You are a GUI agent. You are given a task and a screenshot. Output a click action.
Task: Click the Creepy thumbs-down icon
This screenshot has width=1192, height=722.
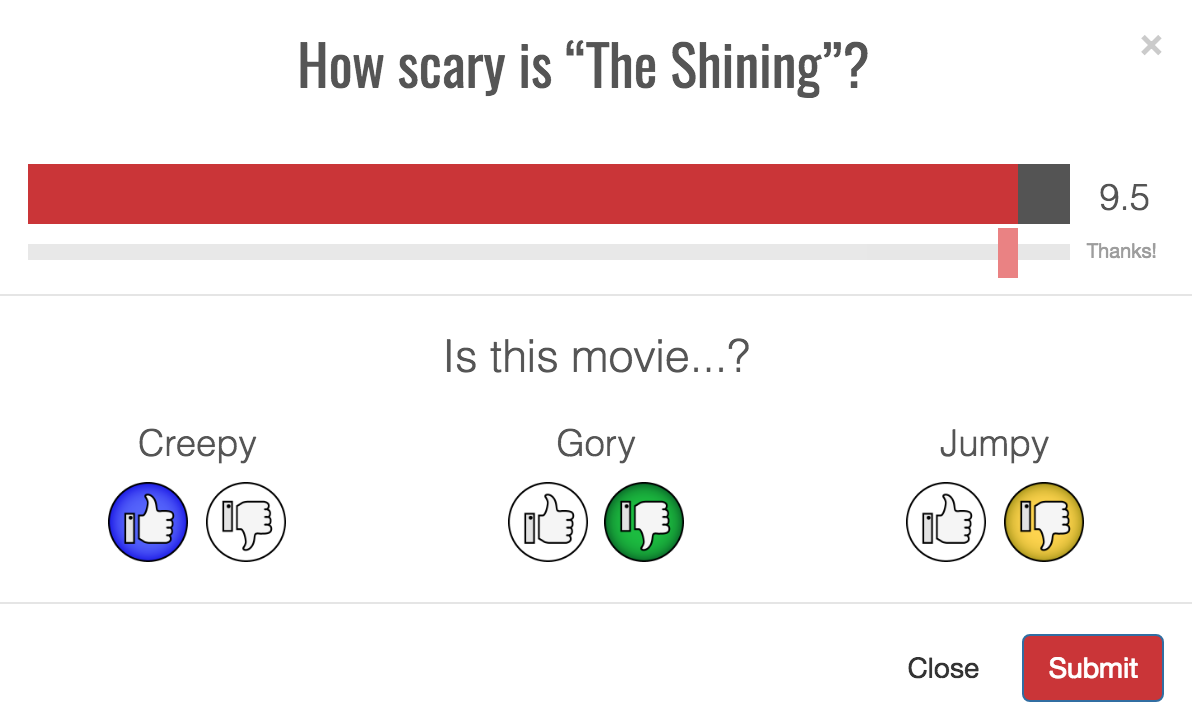(x=246, y=522)
